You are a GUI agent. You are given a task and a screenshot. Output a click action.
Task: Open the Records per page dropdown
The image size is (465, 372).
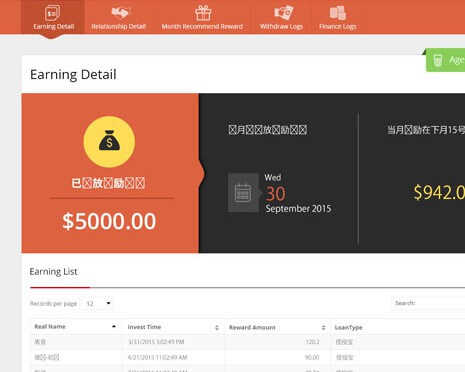click(97, 303)
